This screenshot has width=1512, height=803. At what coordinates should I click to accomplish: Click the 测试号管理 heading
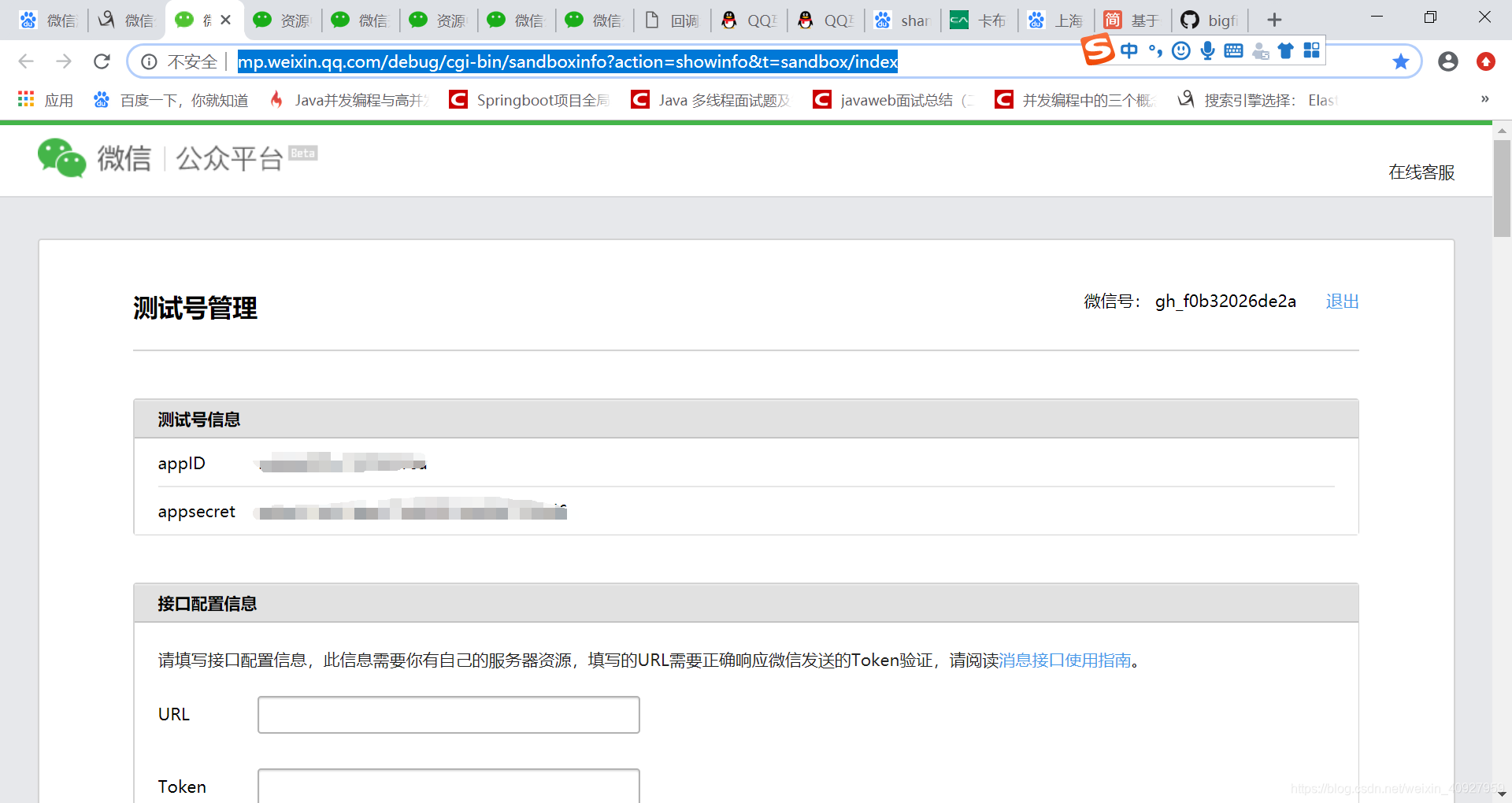coord(195,308)
